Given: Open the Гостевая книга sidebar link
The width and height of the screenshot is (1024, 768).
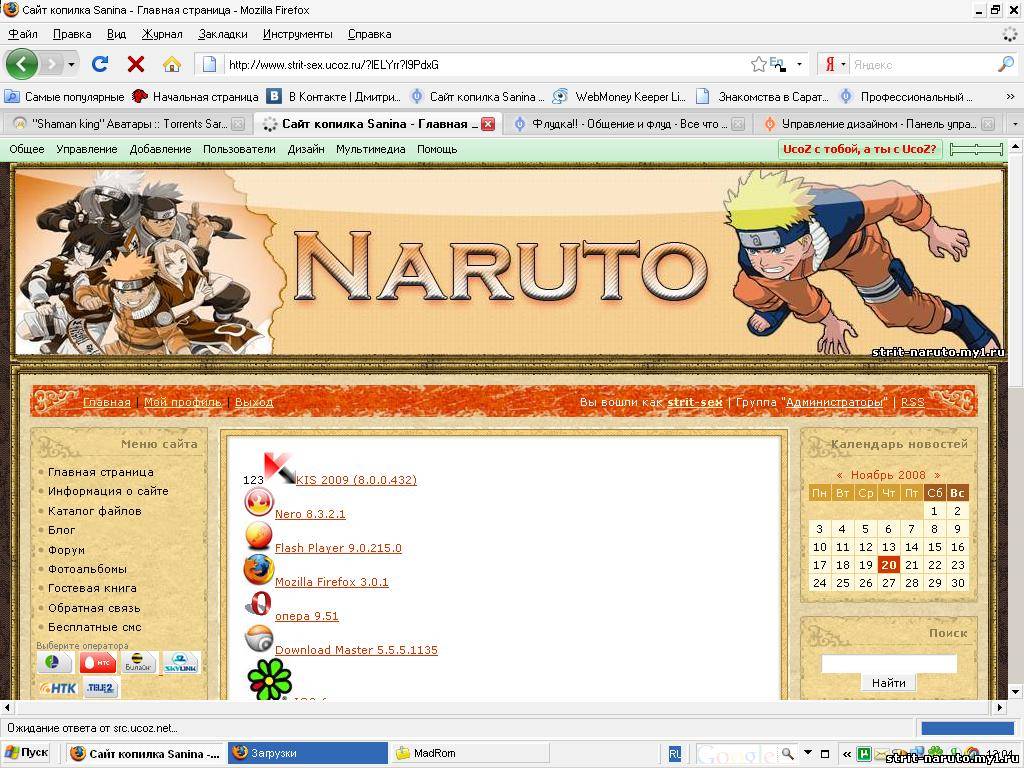Looking at the screenshot, I should (x=92, y=588).
